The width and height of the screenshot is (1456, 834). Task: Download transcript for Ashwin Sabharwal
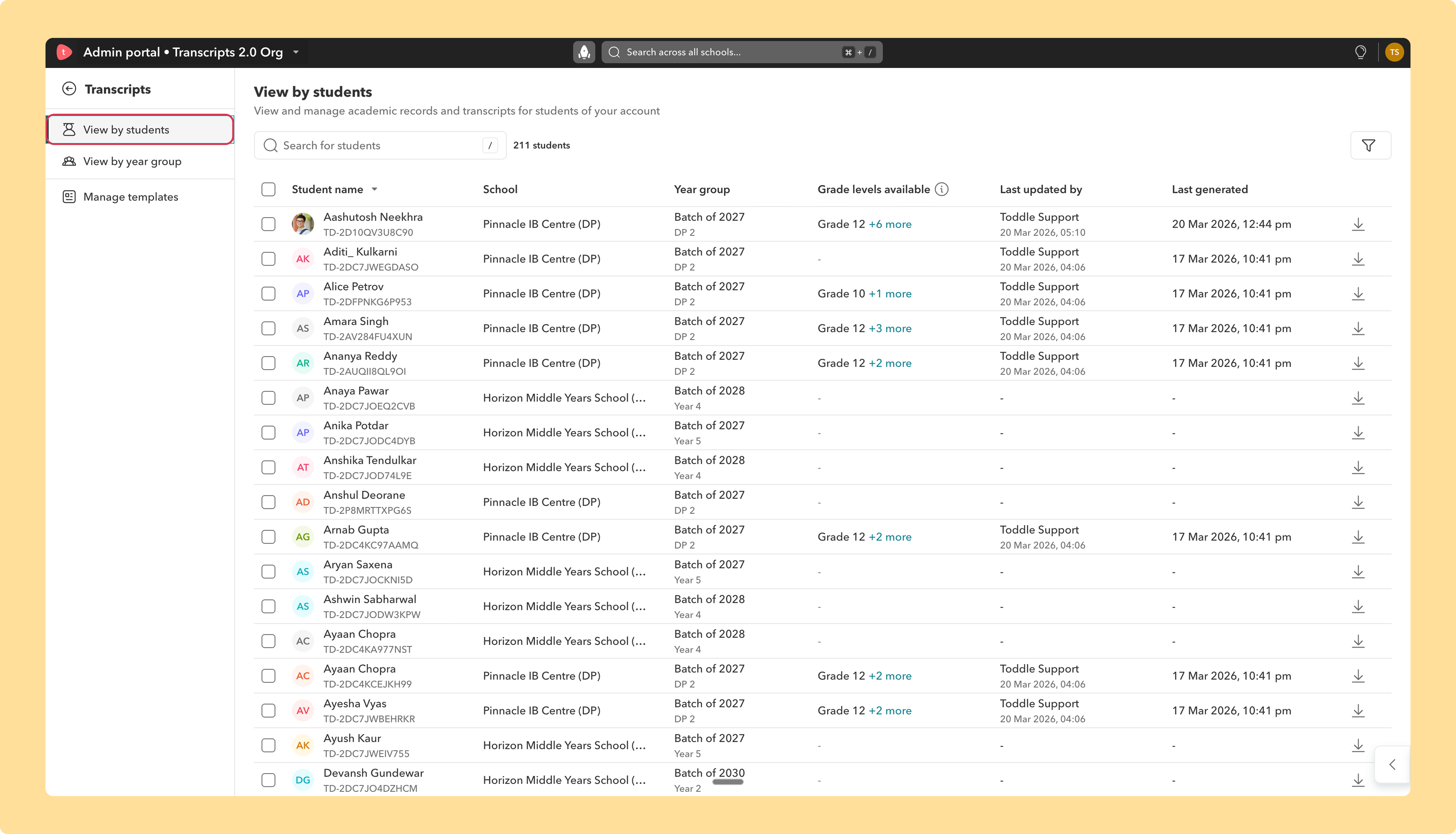1358,607
